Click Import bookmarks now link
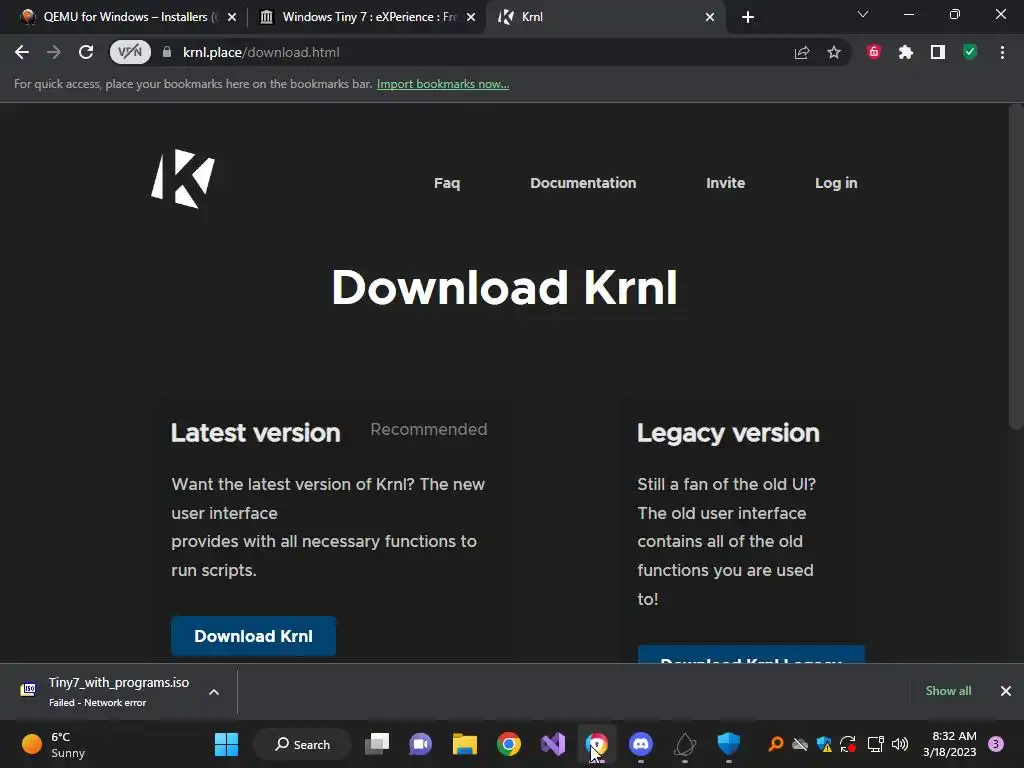Viewport: 1024px width, 768px height. (x=443, y=84)
